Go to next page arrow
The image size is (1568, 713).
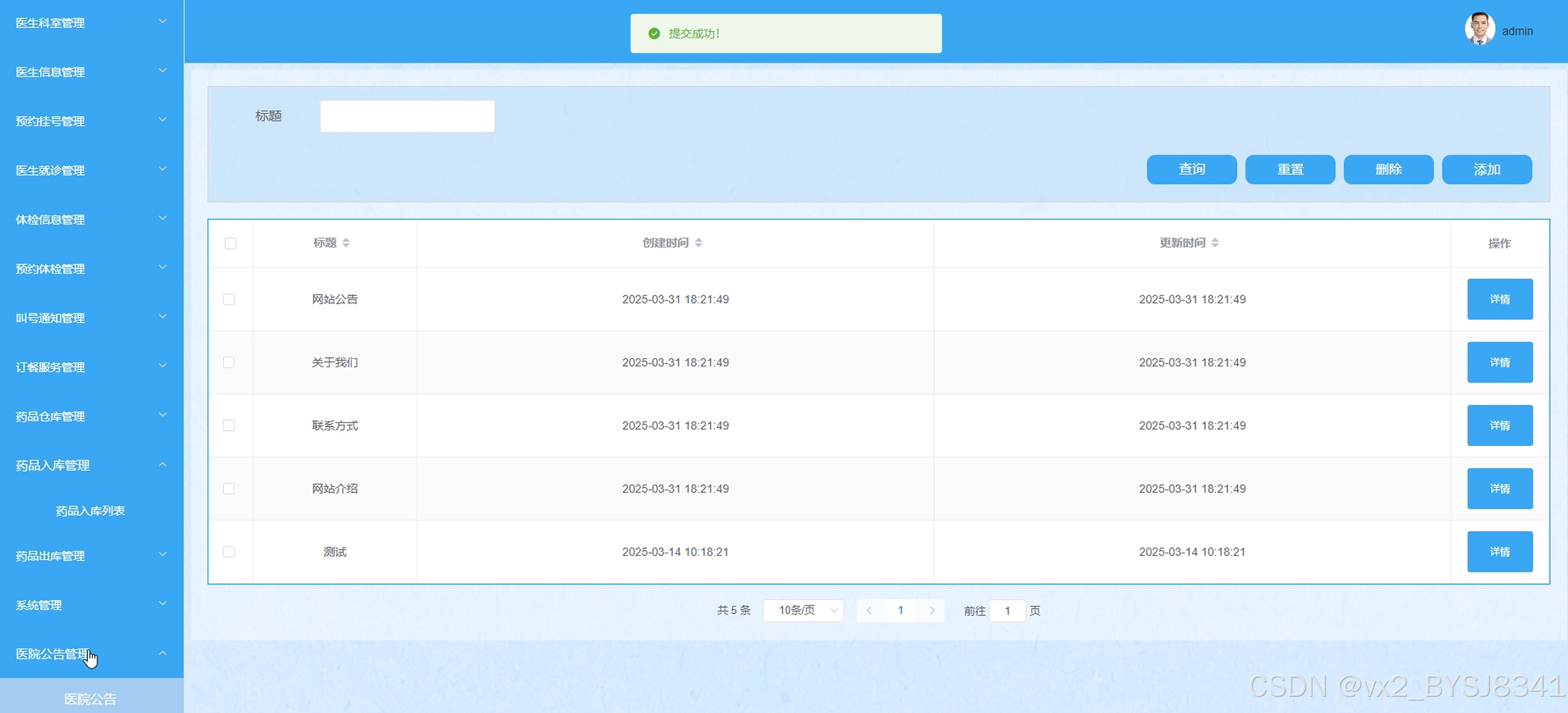[x=932, y=610]
